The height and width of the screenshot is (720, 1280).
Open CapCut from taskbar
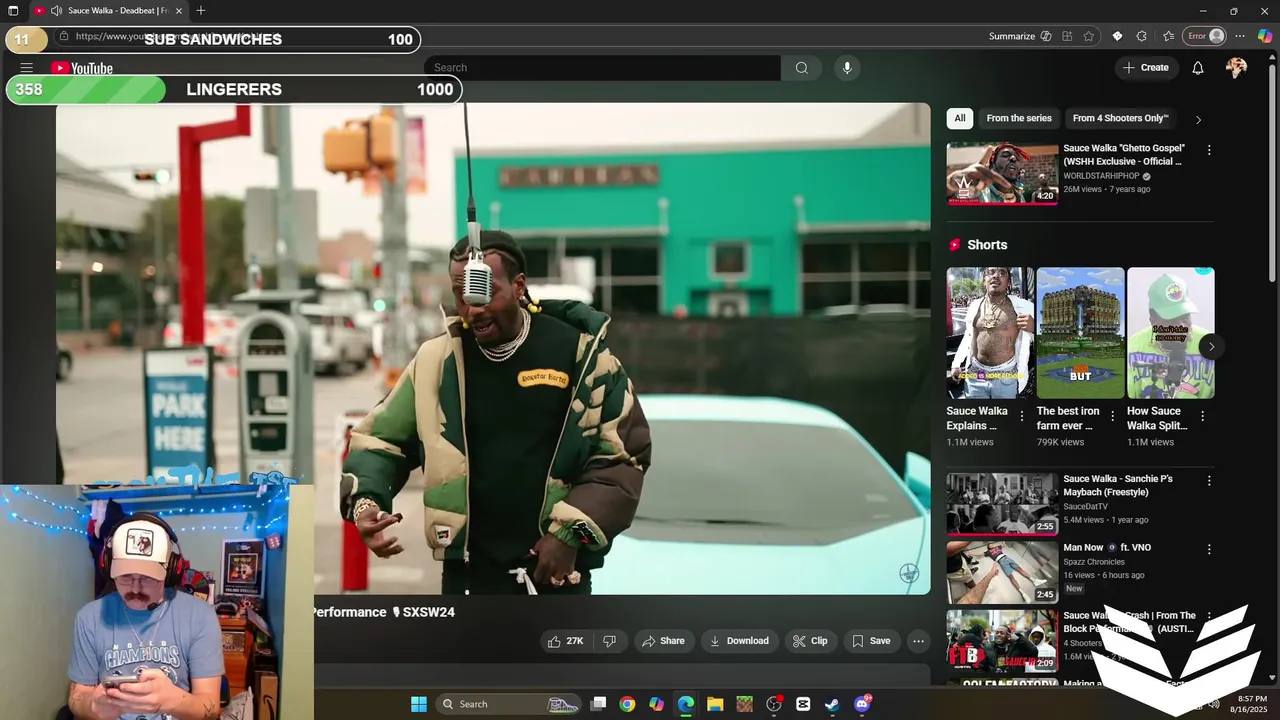point(803,704)
